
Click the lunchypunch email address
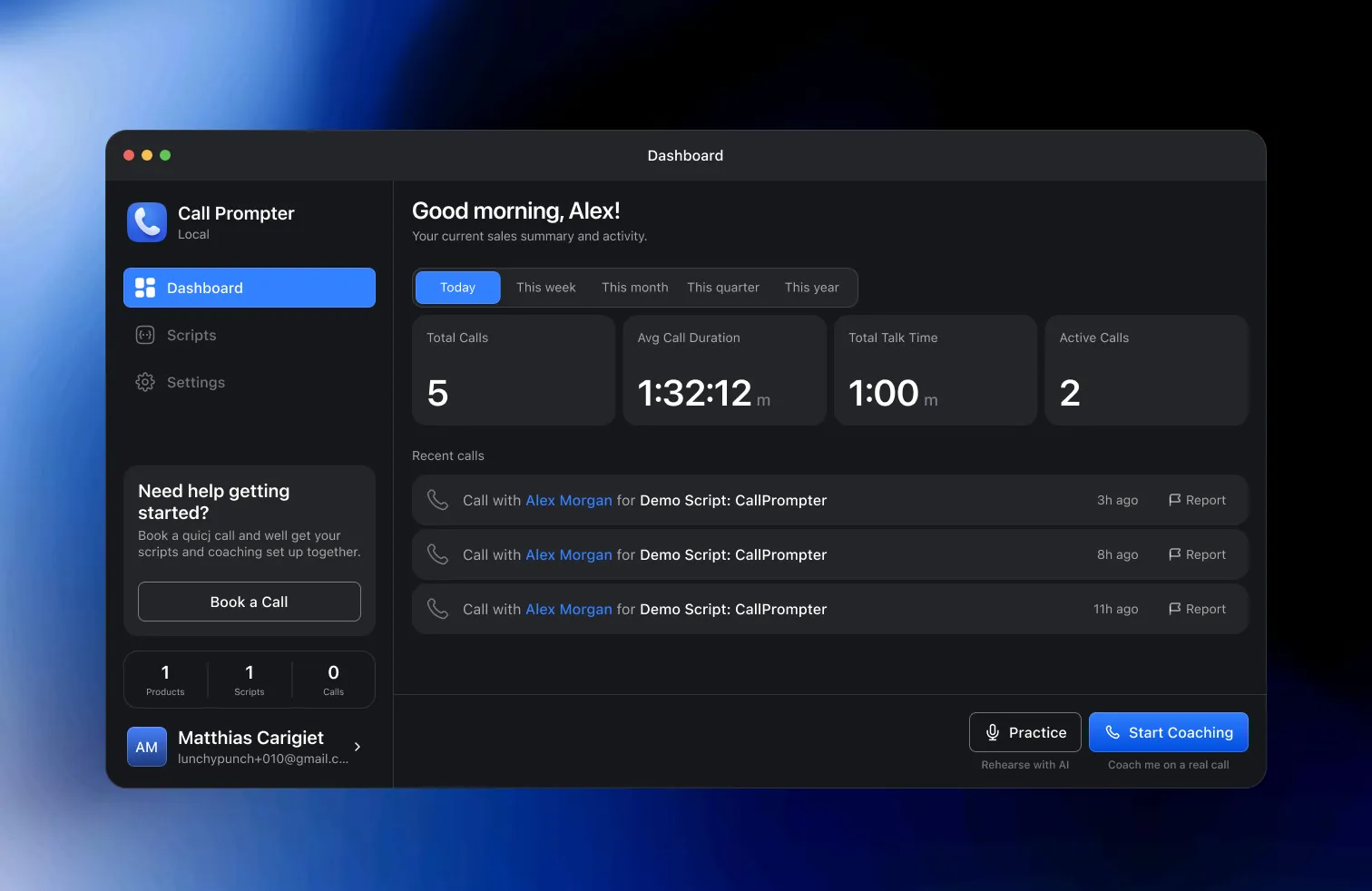pos(263,759)
